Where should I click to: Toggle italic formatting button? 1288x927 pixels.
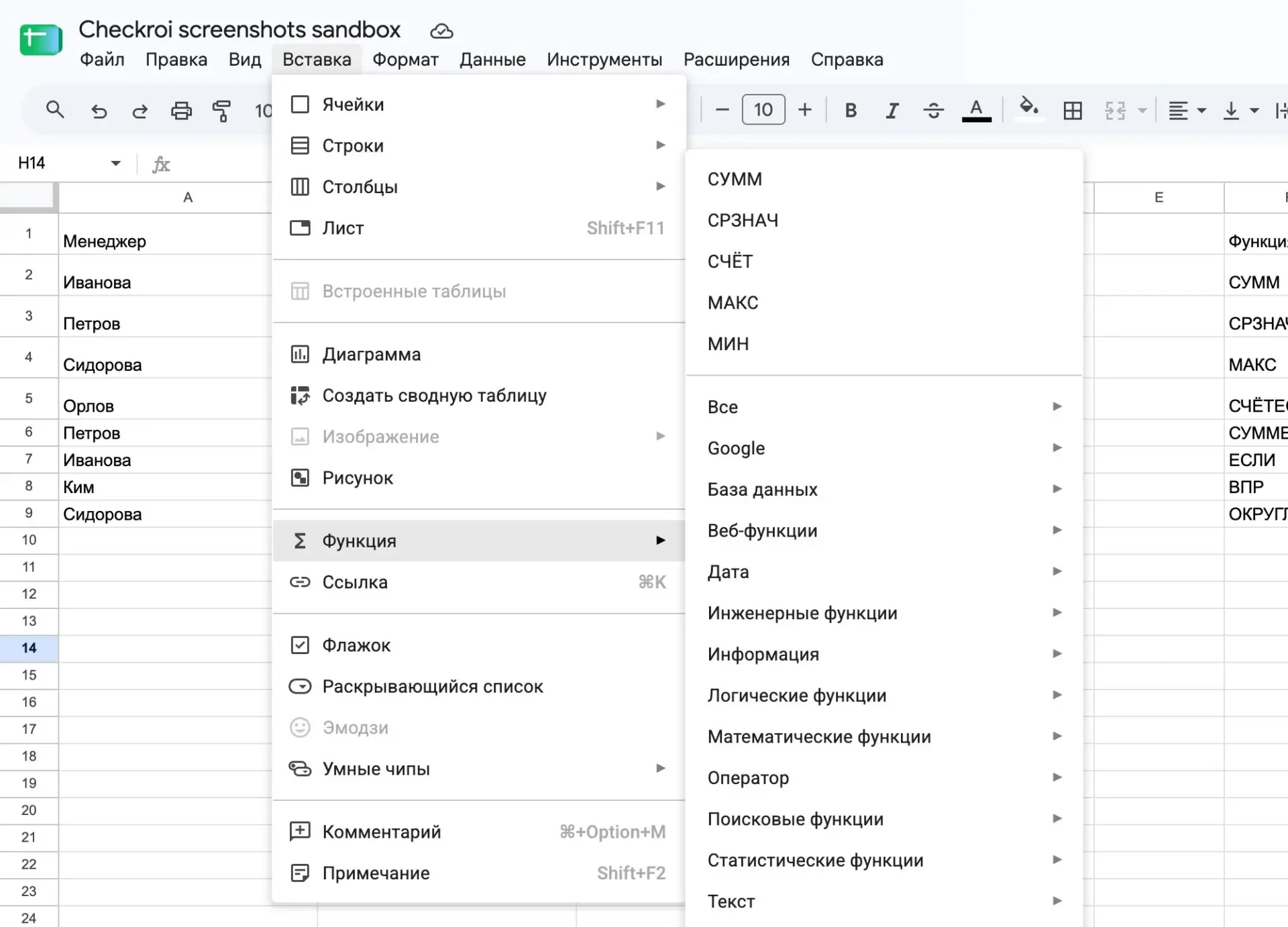[x=892, y=110]
